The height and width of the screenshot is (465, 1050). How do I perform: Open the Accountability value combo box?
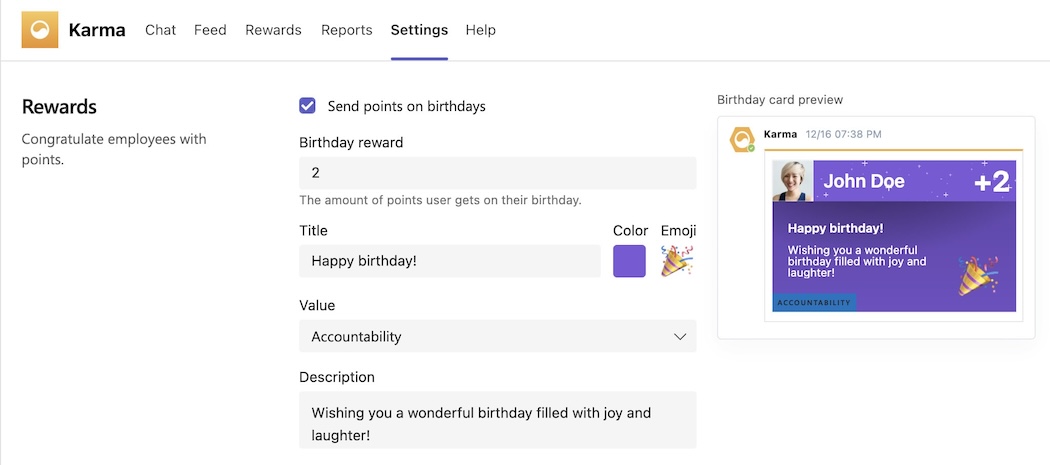tap(497, 337)
